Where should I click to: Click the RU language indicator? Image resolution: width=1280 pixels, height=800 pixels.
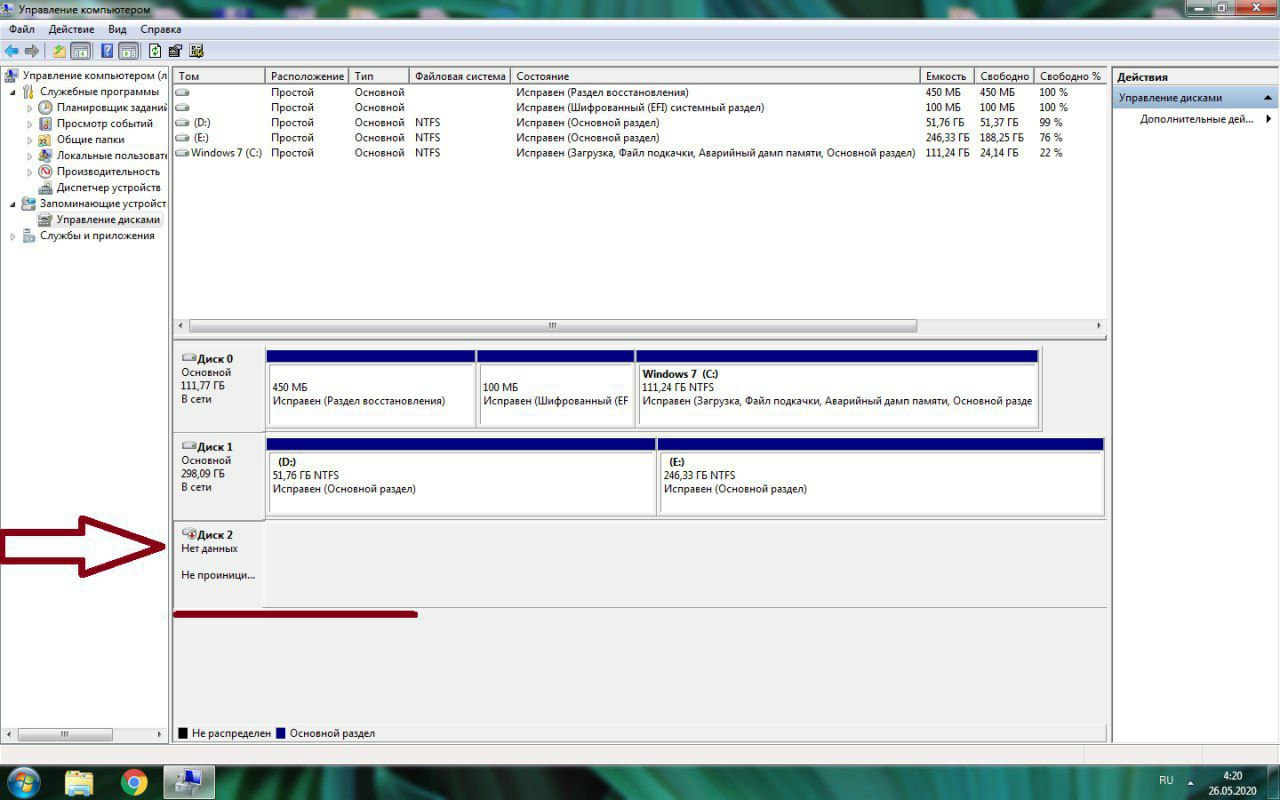click(x=1166, y=780)
